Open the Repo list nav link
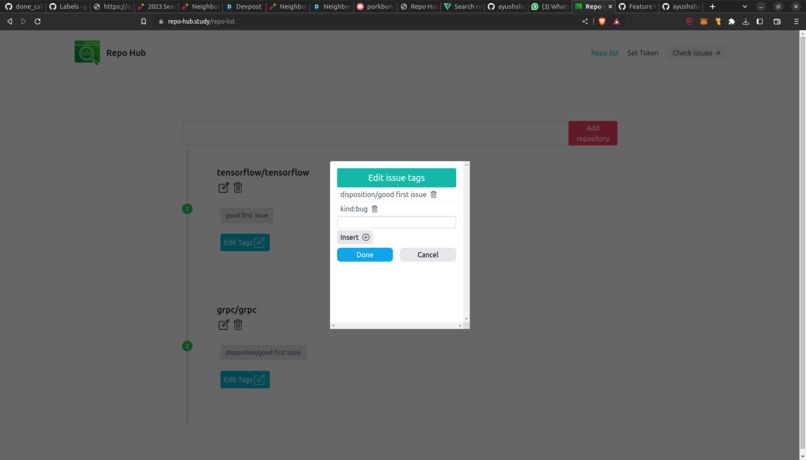Viewport: 806px width, 460px height. point(604,53)
